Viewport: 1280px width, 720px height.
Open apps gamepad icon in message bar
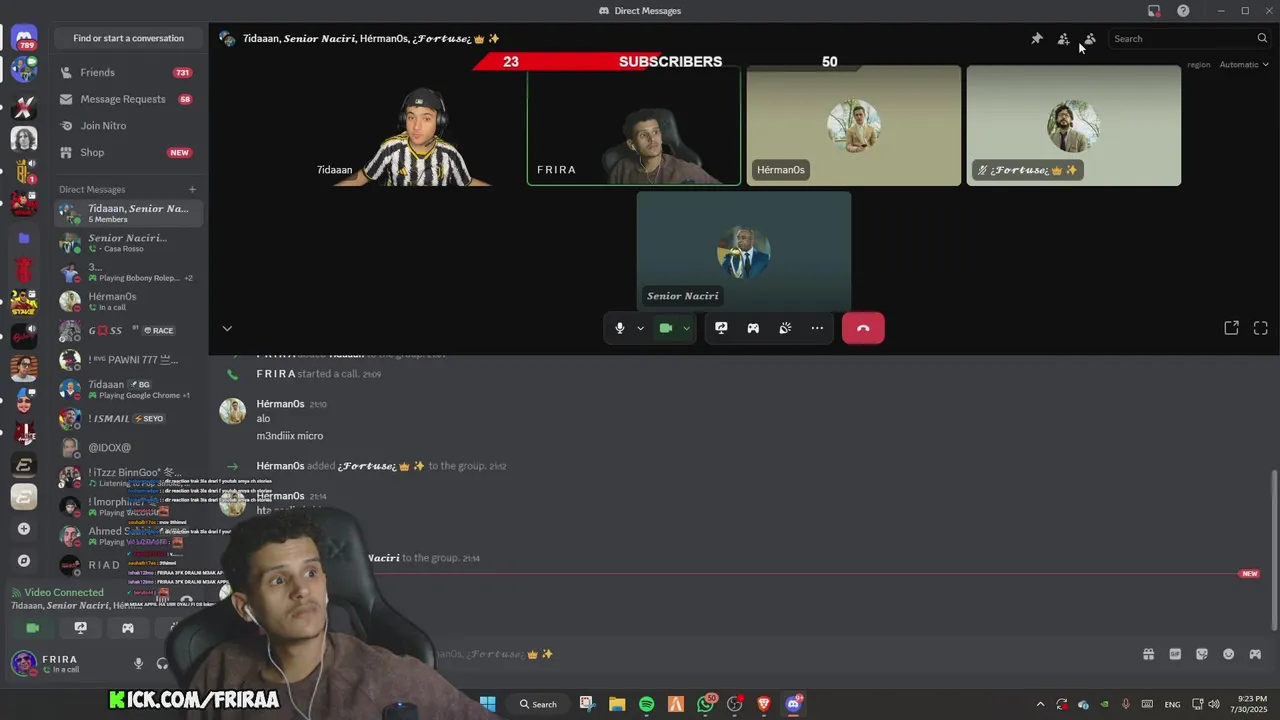pos(1255,654)
